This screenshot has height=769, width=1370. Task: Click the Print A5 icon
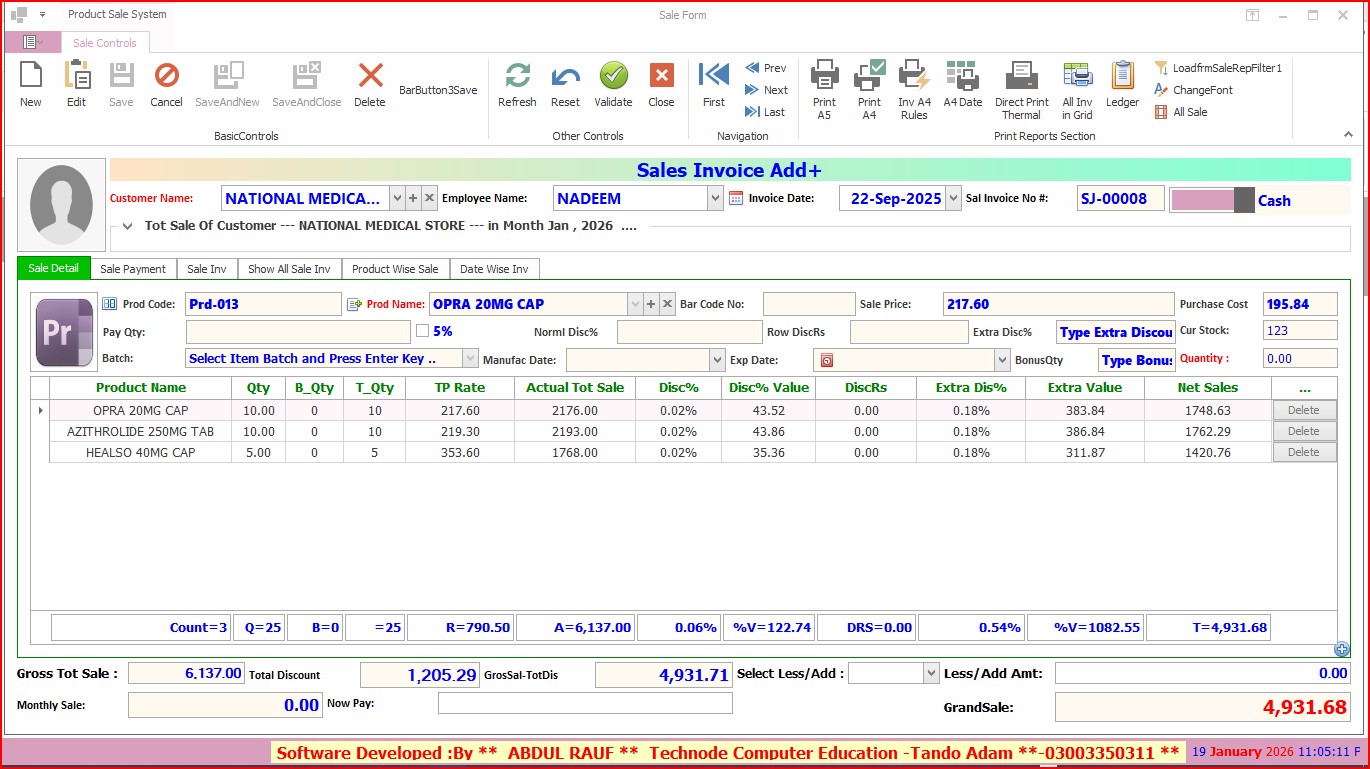[x=824, y=76]
